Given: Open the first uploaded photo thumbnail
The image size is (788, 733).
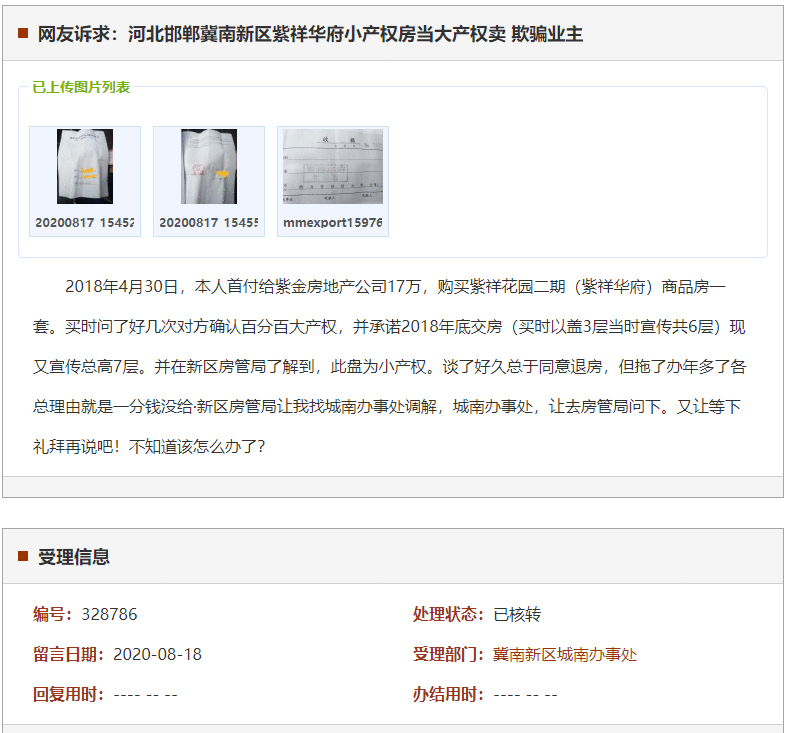Looking at the screenshot, I should tap(85, 166).
